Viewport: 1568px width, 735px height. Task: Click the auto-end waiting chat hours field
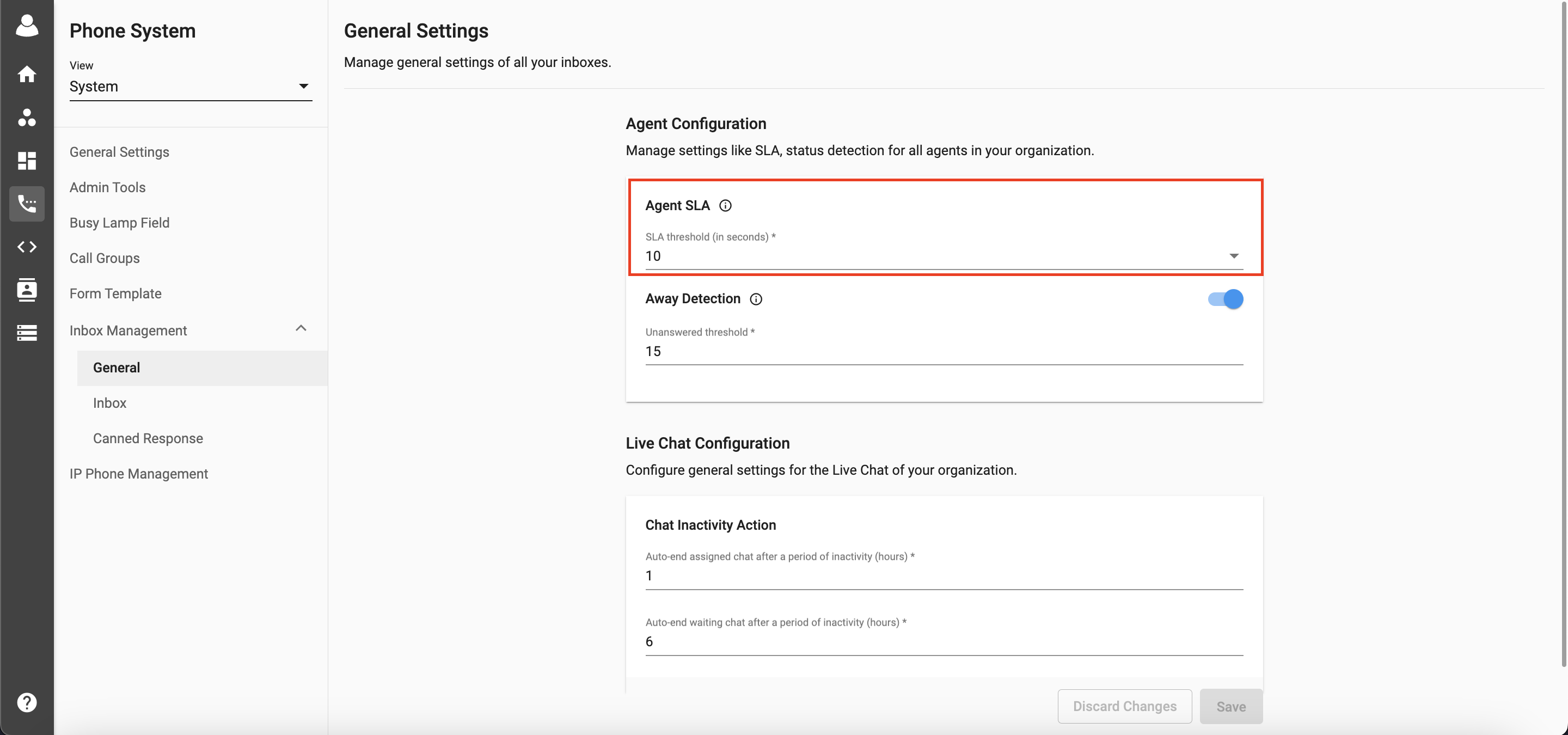coord(944,641)
